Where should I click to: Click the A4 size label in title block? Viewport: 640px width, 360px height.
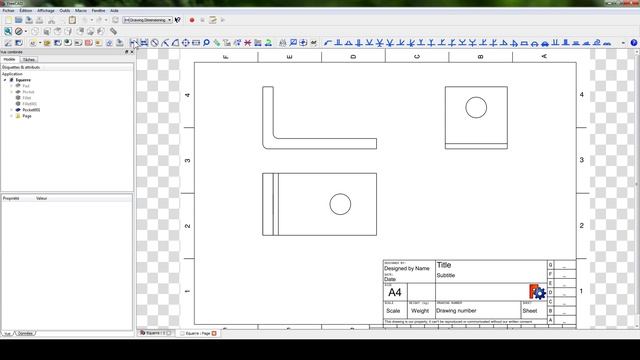395,292
